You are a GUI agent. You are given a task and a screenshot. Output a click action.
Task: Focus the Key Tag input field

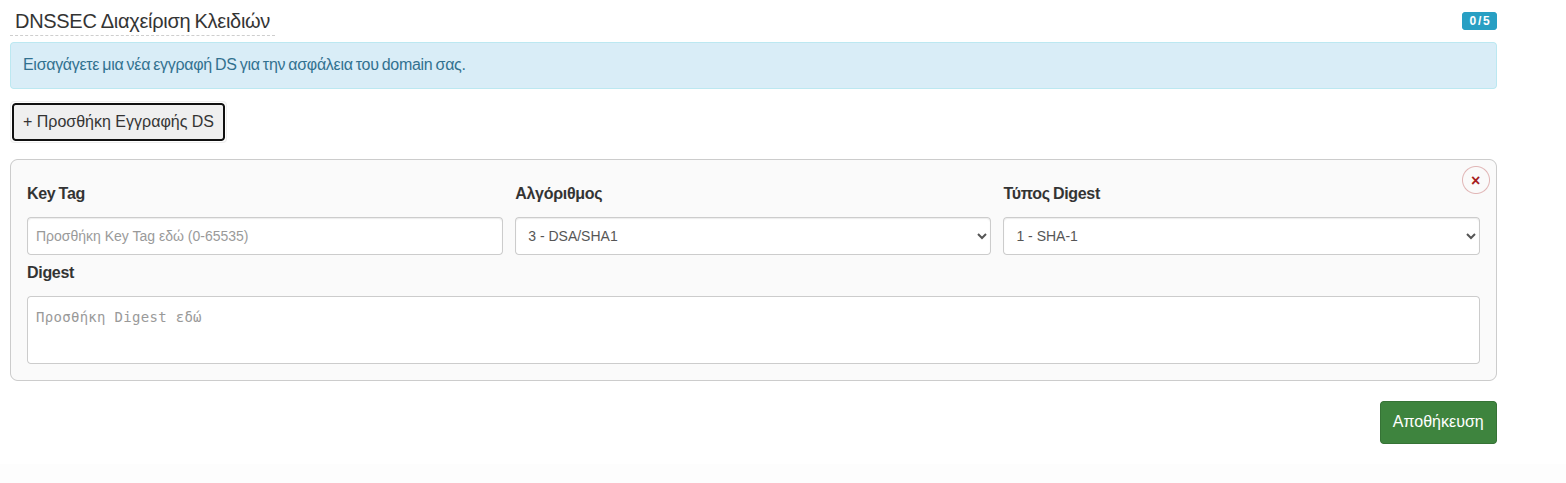tap(264, 236)
